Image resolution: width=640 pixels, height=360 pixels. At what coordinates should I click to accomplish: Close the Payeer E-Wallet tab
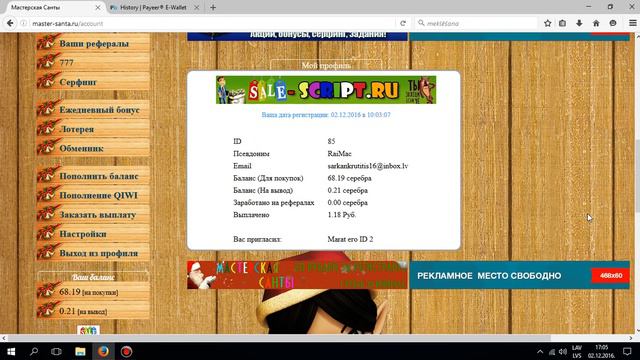coord(196,7)
